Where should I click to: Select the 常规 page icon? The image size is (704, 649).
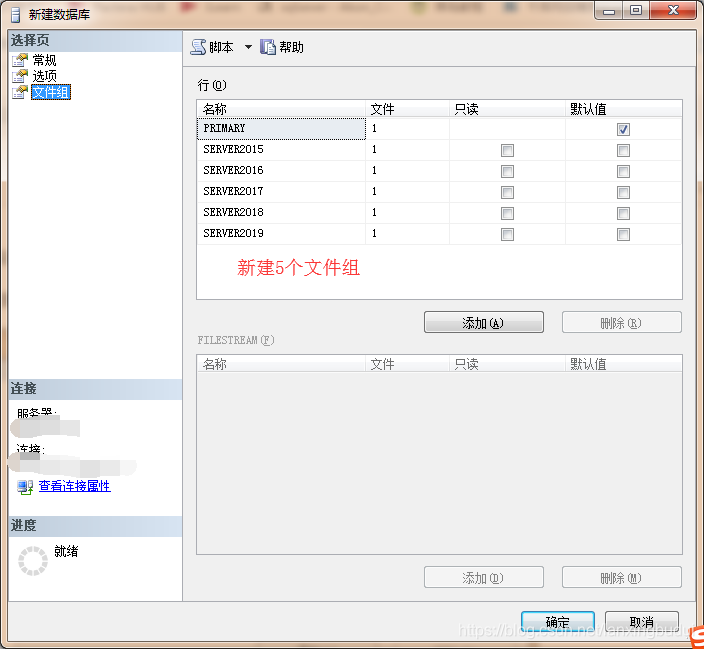20,60
